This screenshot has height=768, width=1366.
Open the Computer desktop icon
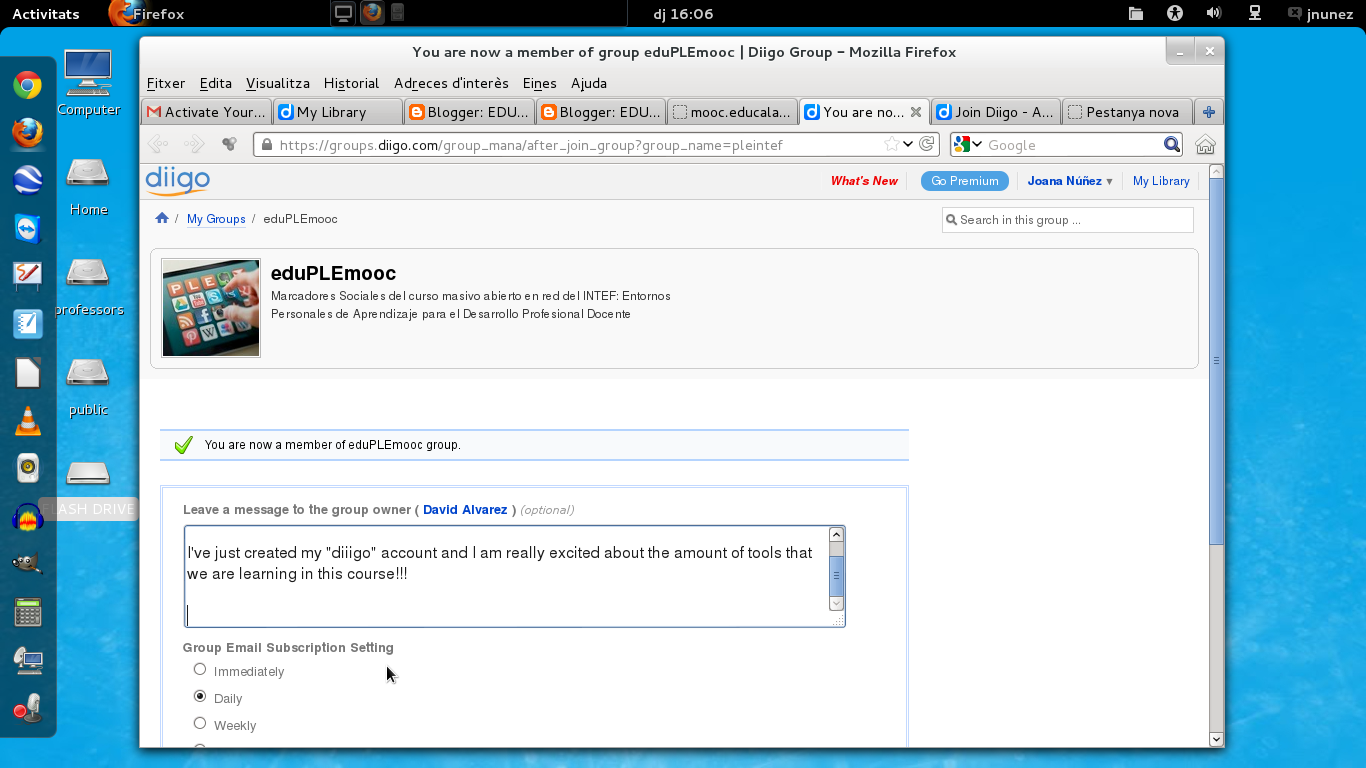[88, 84]
